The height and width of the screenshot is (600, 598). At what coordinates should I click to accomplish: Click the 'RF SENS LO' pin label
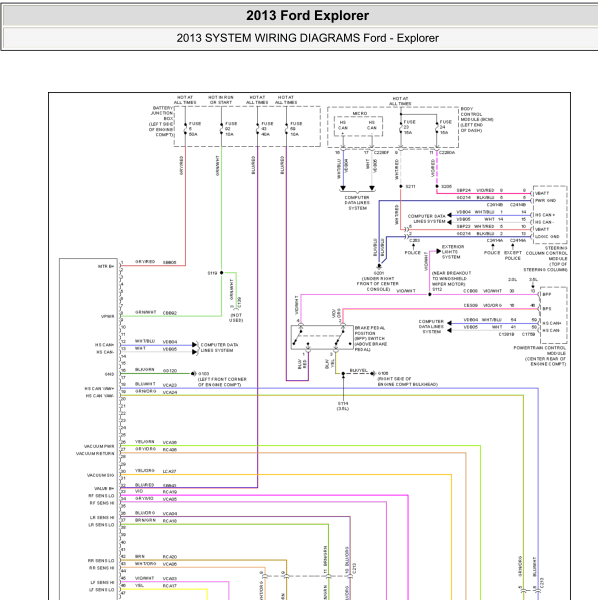point(101,496)
